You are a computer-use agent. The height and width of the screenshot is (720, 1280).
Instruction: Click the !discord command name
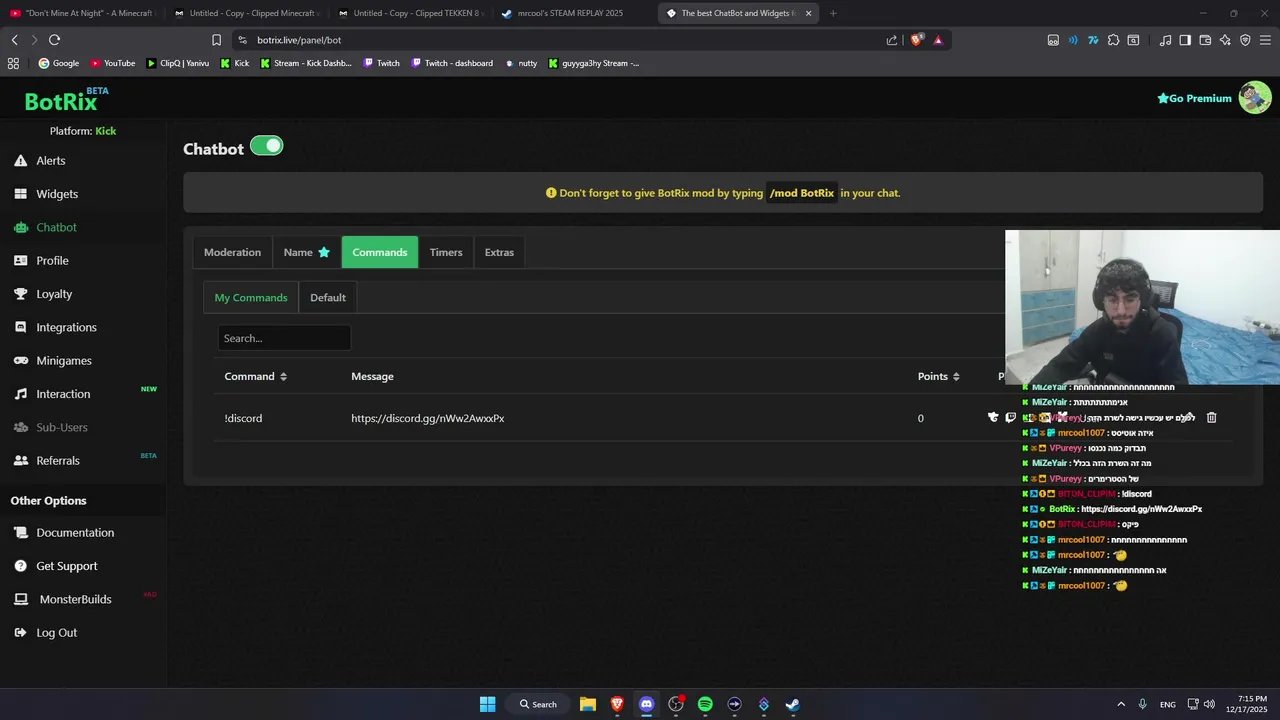tap(243, 418)
